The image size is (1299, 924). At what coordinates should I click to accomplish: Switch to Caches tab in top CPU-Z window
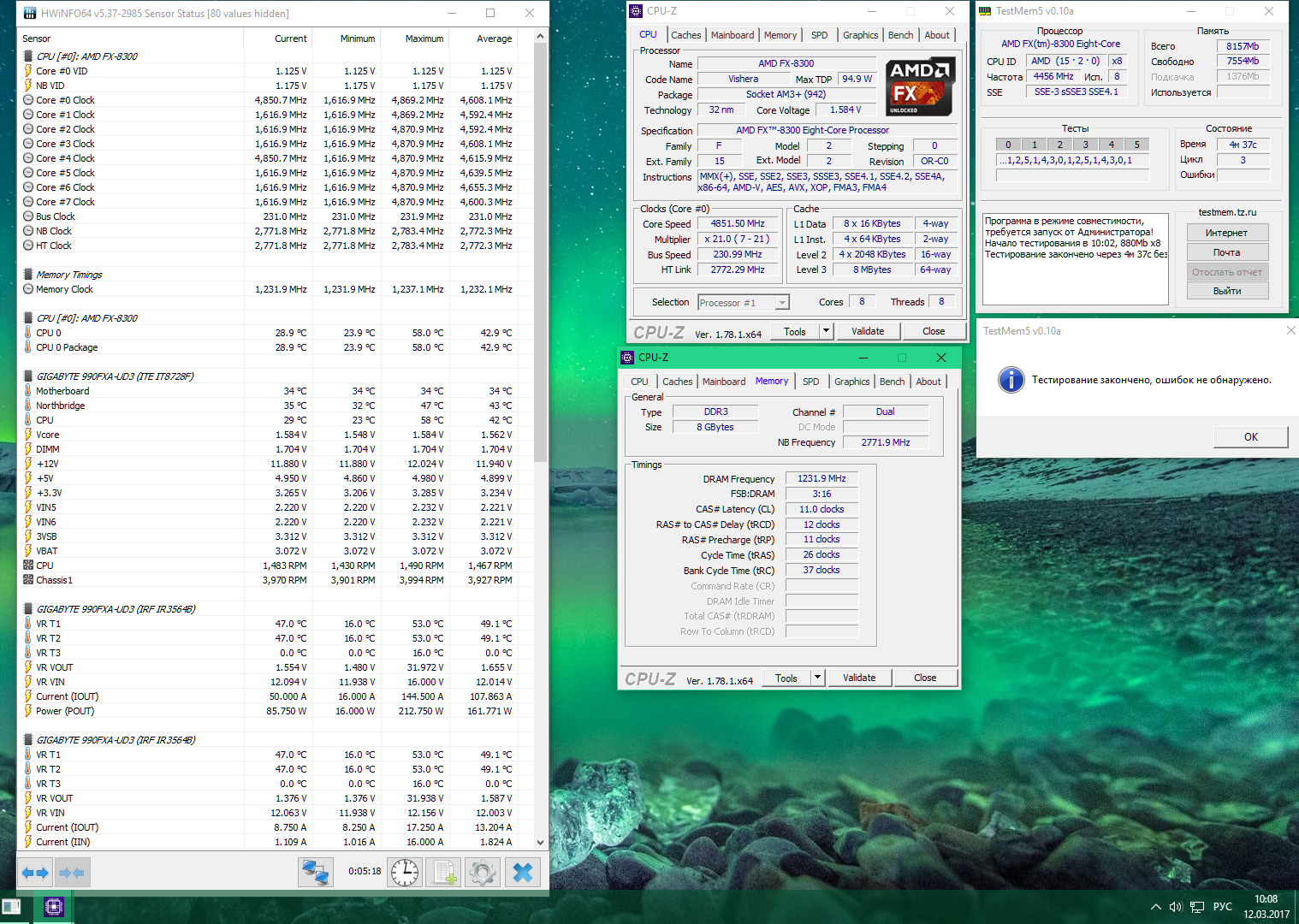click(685, 35)
